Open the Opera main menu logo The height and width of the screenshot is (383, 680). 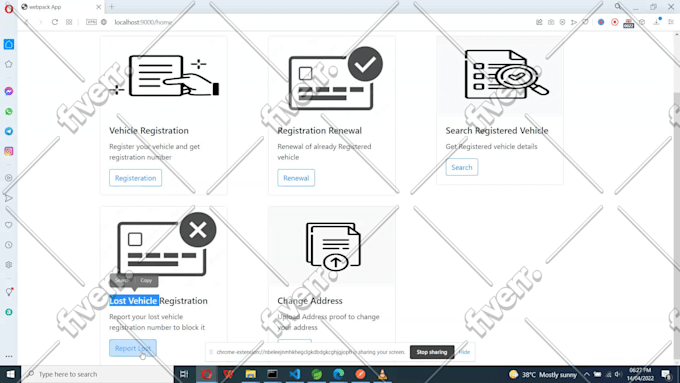click(9, 9)
